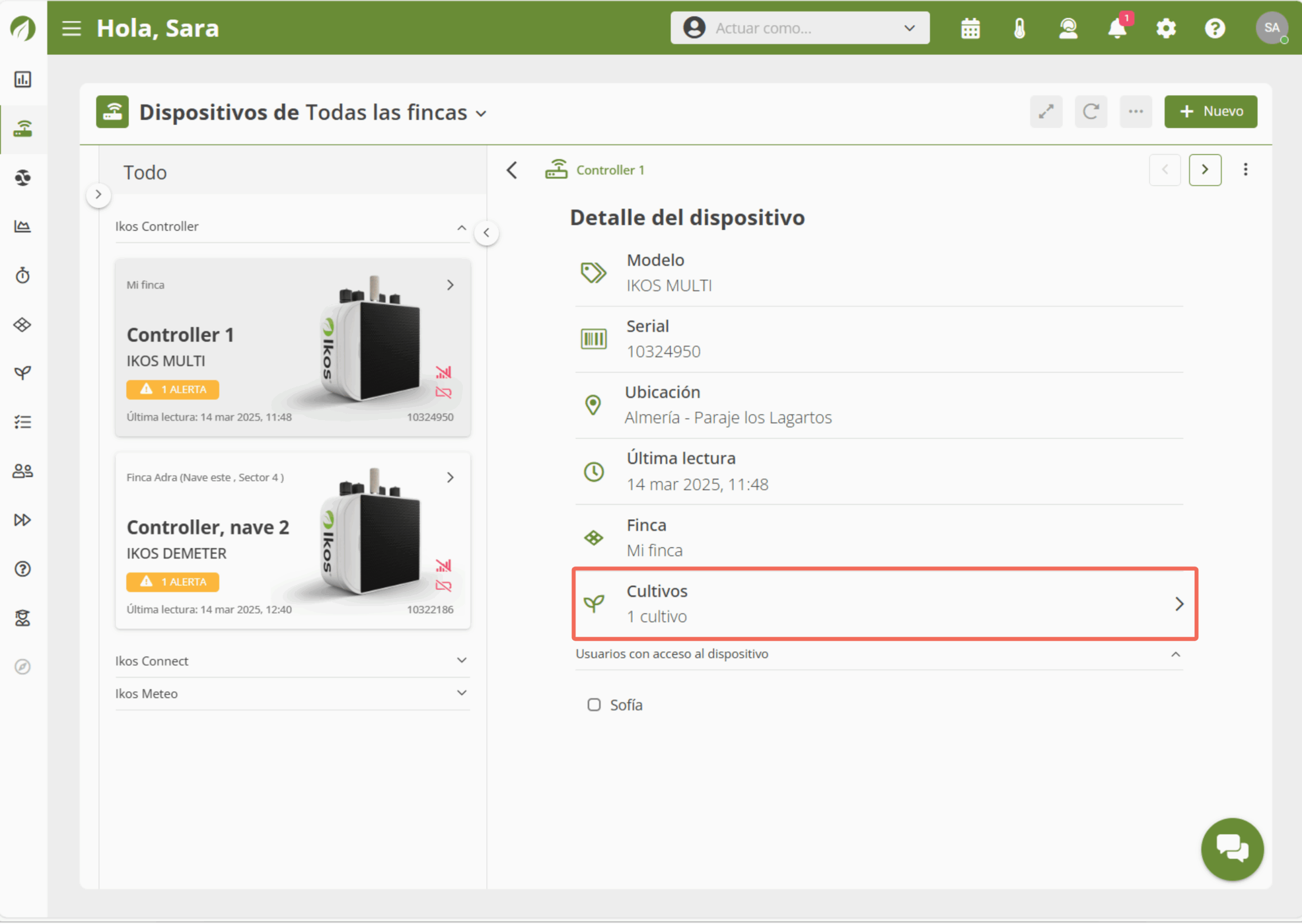
Task: Toggle the hamburger navigation menu
Action: (72, 28)
